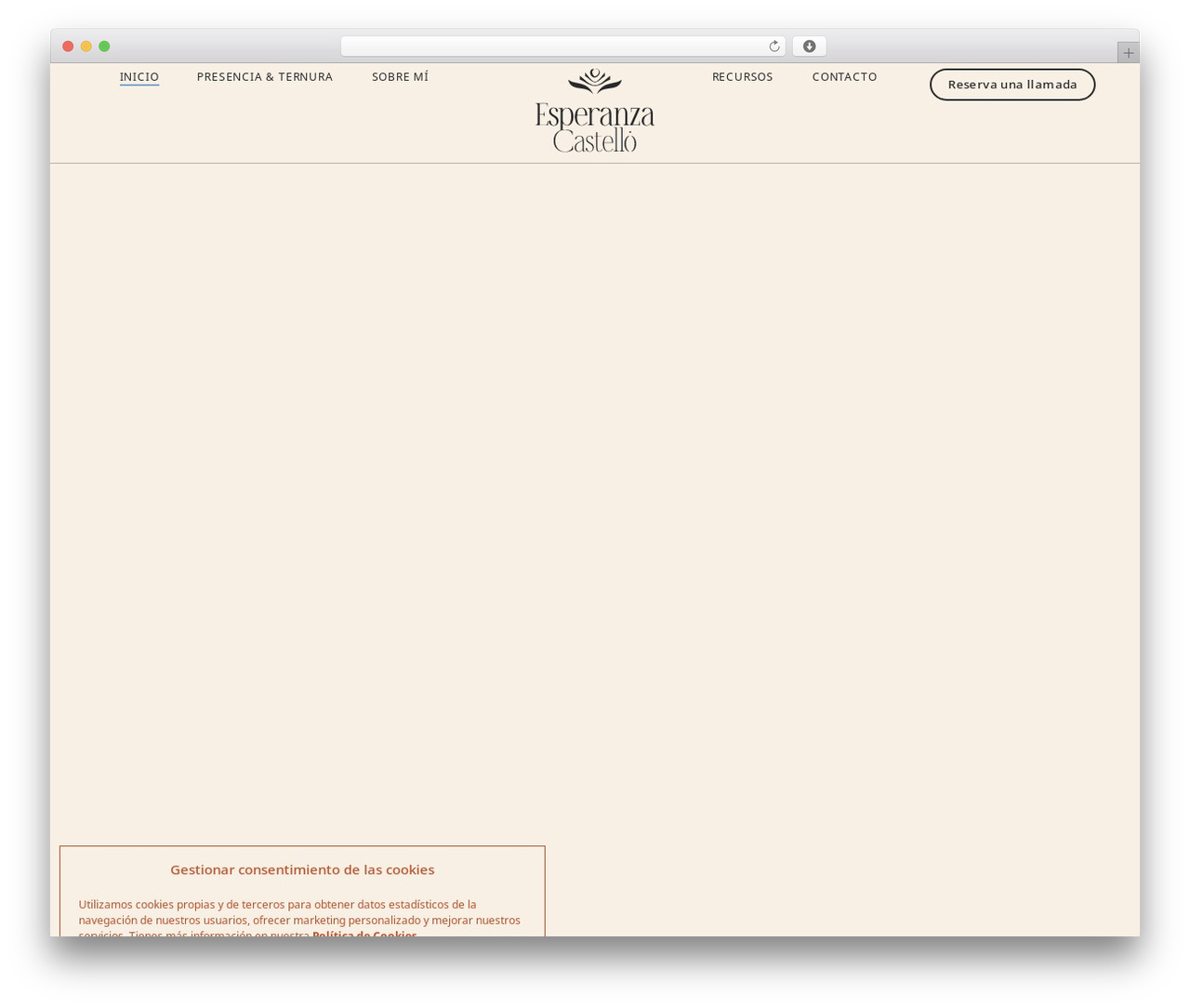
Task: Open the CONTACTO page
Action: coord(844,77)
